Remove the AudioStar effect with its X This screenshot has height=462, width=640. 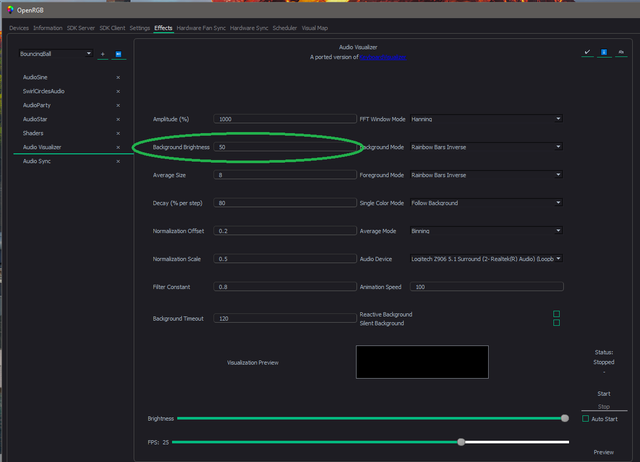118,120
